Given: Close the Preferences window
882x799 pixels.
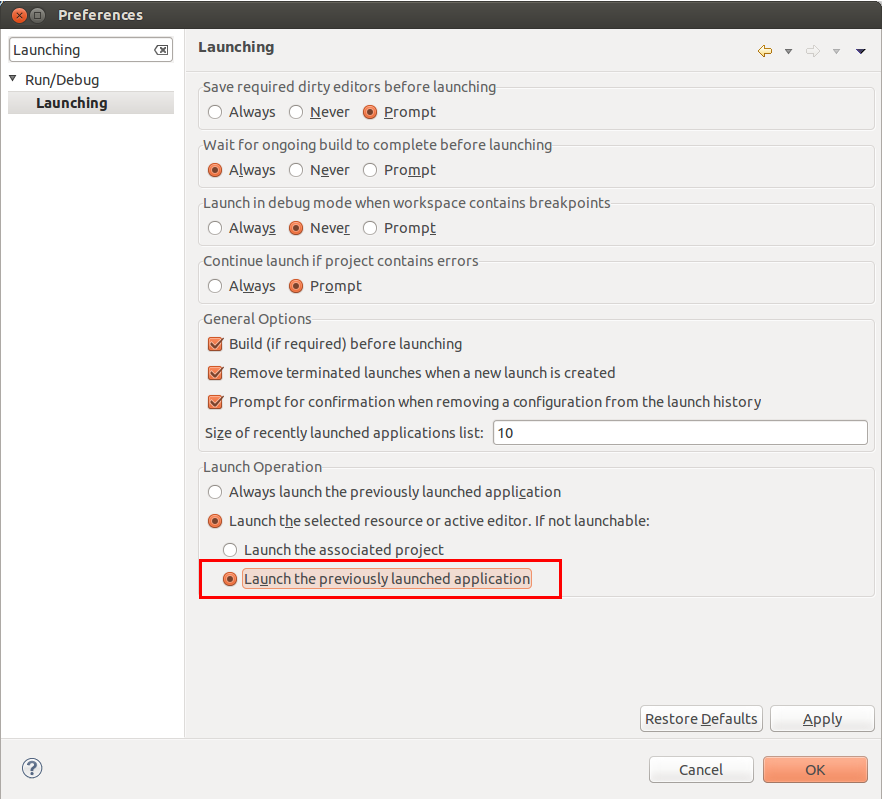Looking at the screenshot, I should pyautogui.click(x=19, y=15).
